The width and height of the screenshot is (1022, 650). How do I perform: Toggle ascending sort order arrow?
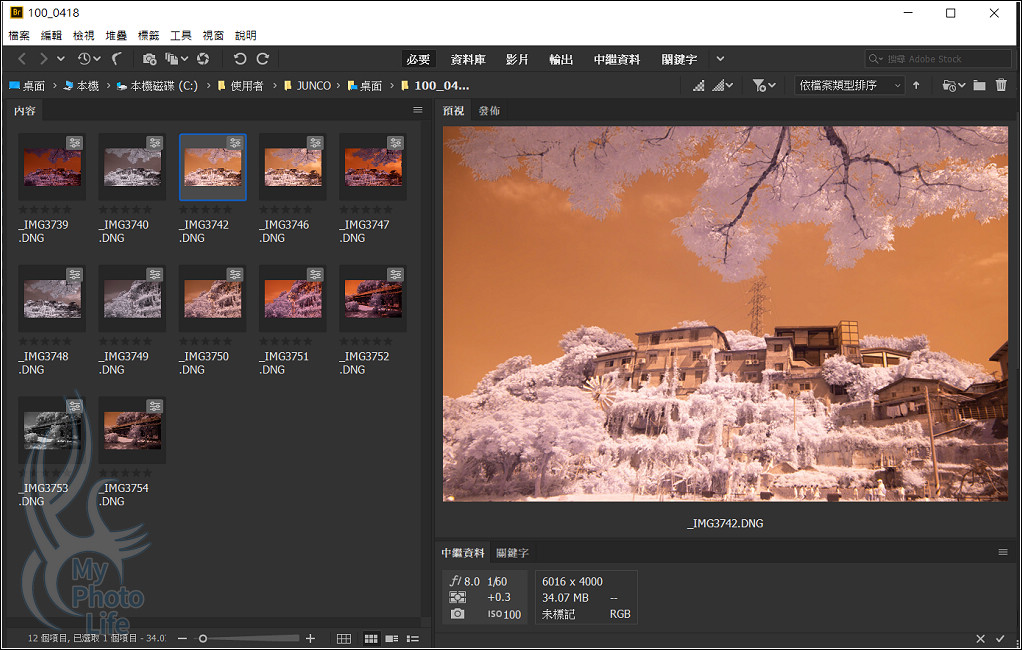(x=916, y=86)
